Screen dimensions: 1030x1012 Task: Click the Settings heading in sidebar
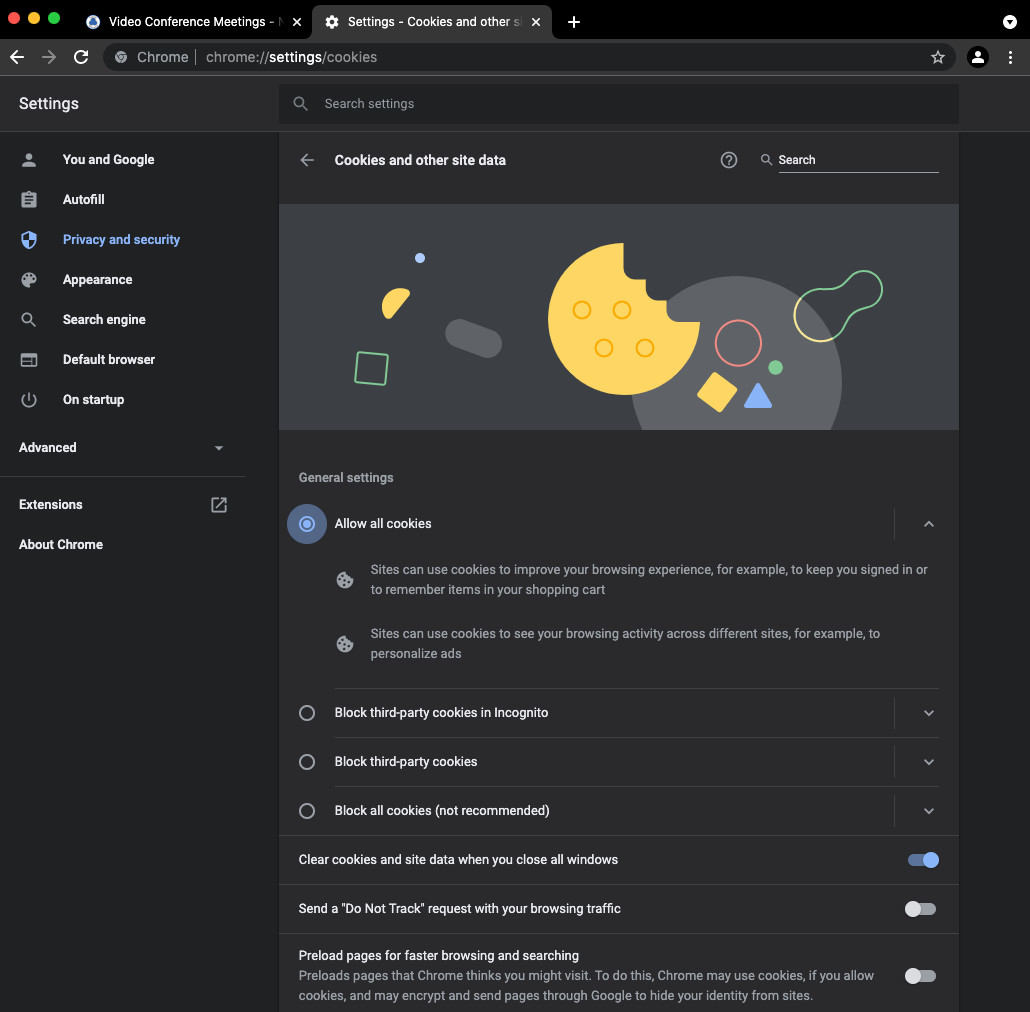(x=49, y=104)
